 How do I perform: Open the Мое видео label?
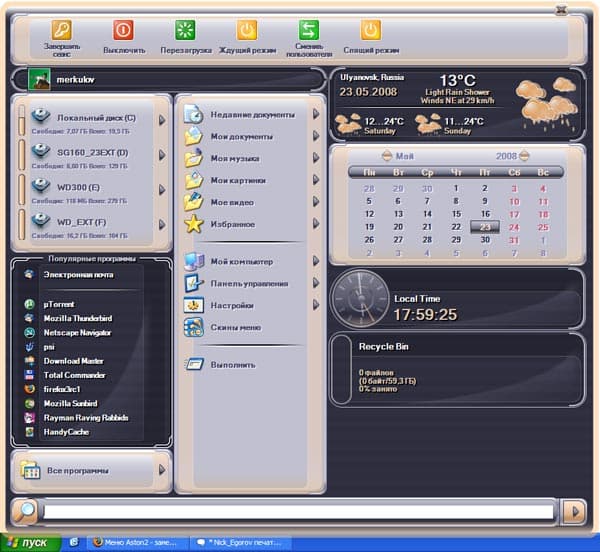[x=232, y=202]
